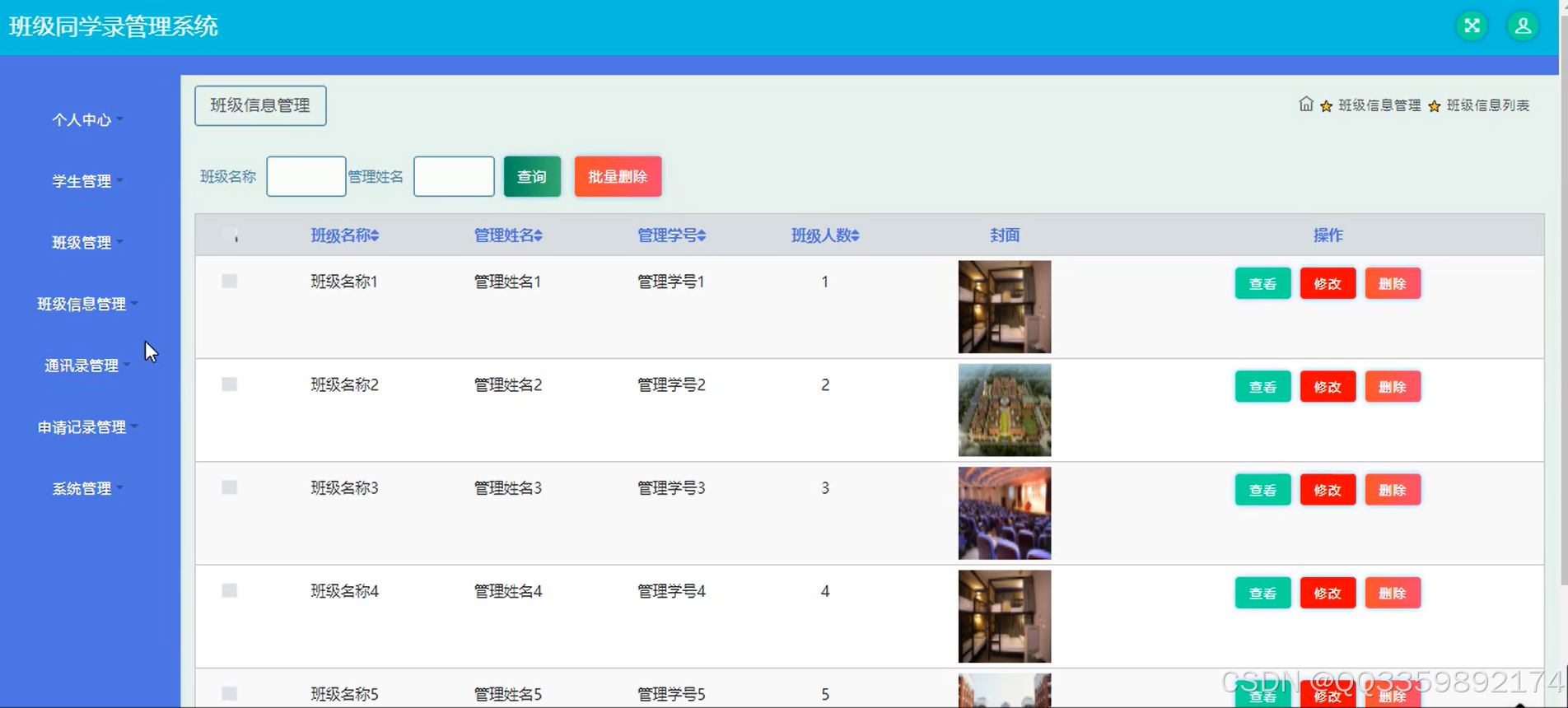Open cover thumbnail of 班级名称3

pyautogui.click(x=1005, y=513)
